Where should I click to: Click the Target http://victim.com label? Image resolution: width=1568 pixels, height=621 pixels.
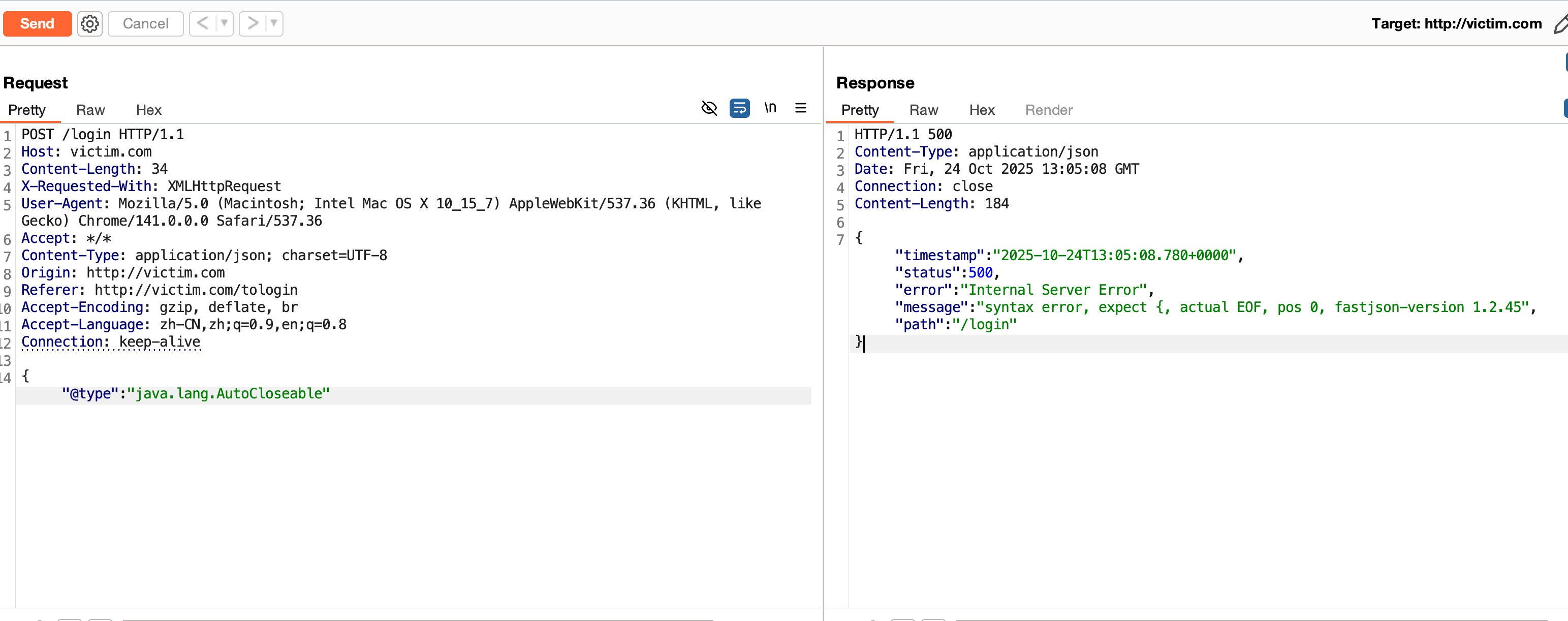(1456, 24)
